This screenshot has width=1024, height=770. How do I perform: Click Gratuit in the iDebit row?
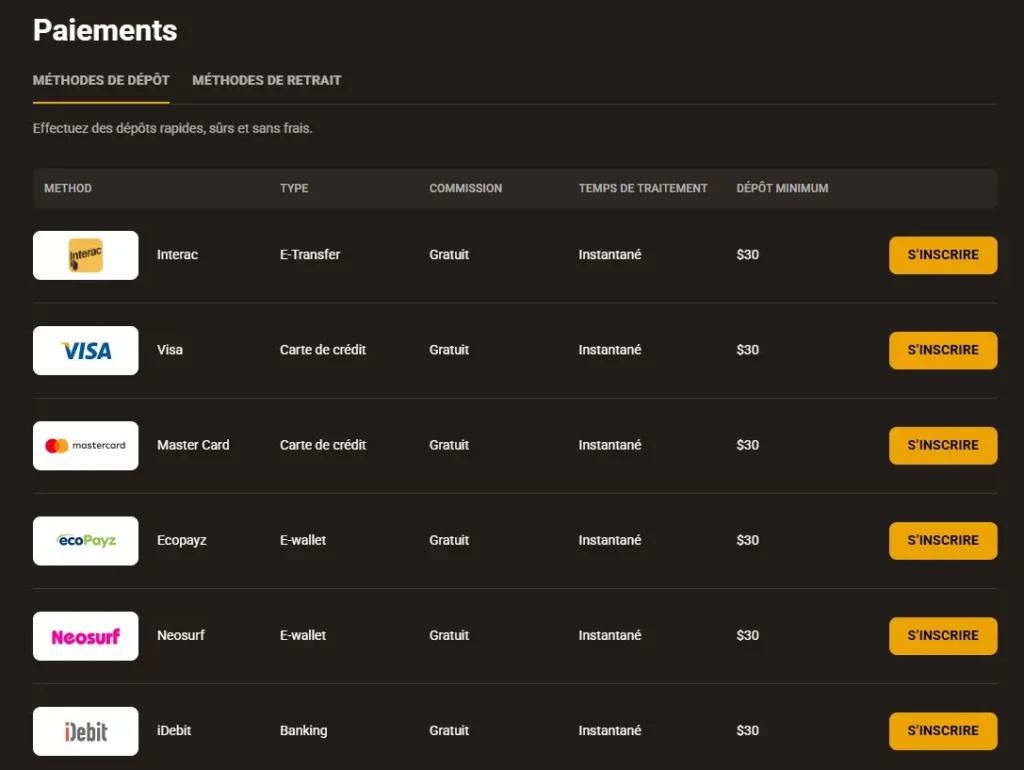tap(449, 731)
